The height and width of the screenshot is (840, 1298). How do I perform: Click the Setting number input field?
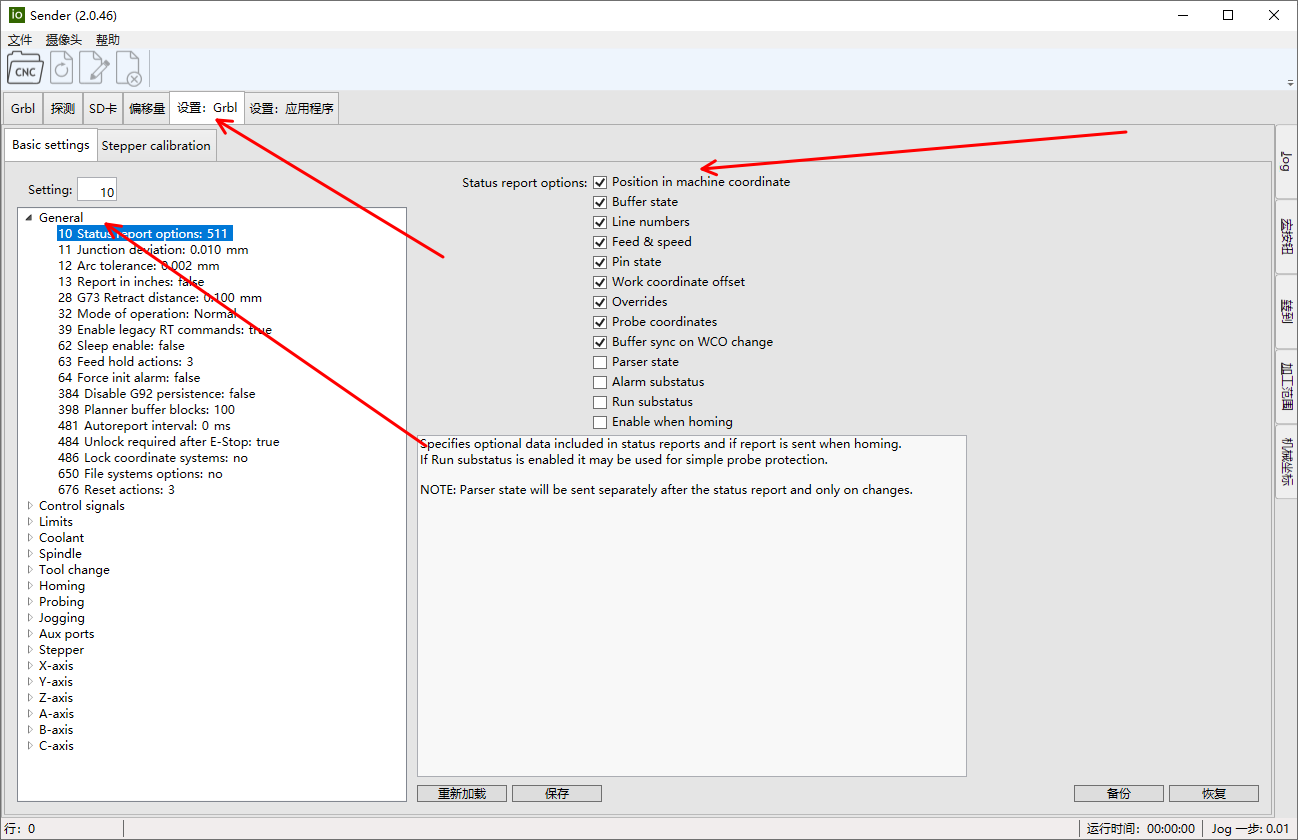tap(97, 190)
